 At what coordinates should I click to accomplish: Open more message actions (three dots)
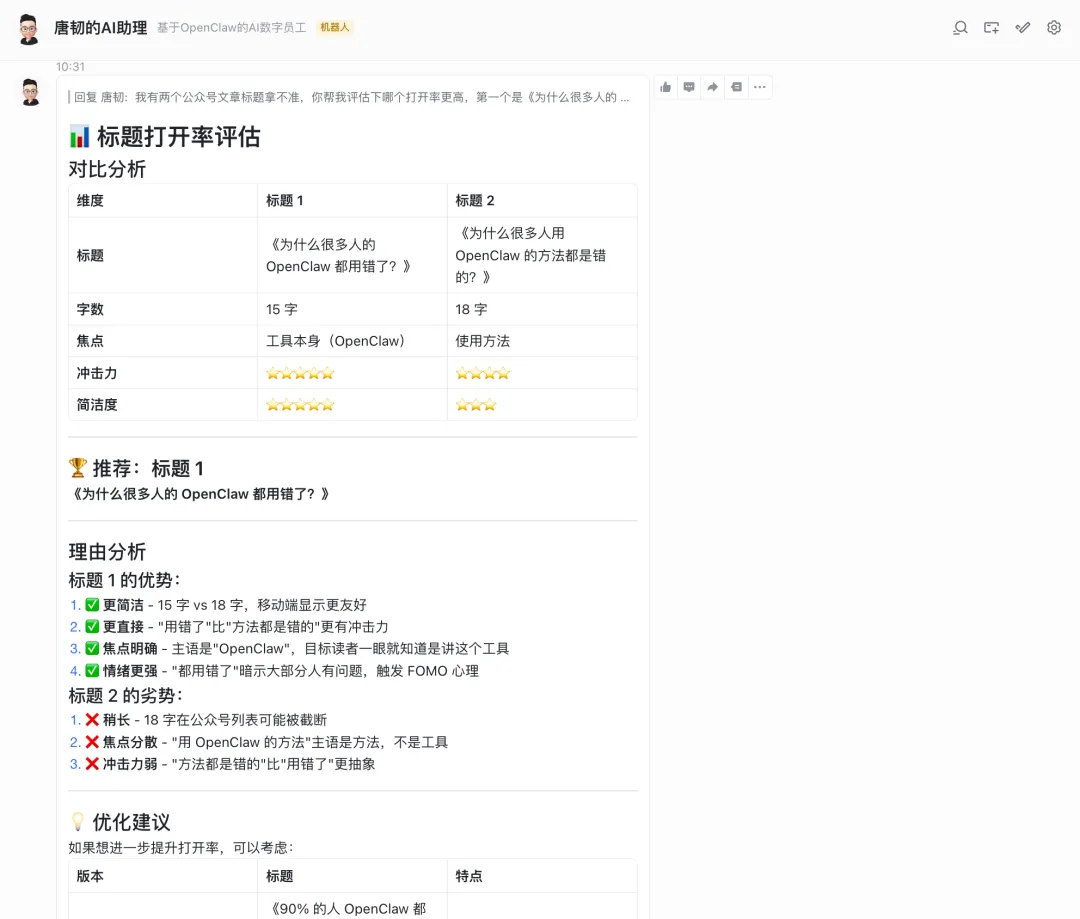tap(760, 87)
